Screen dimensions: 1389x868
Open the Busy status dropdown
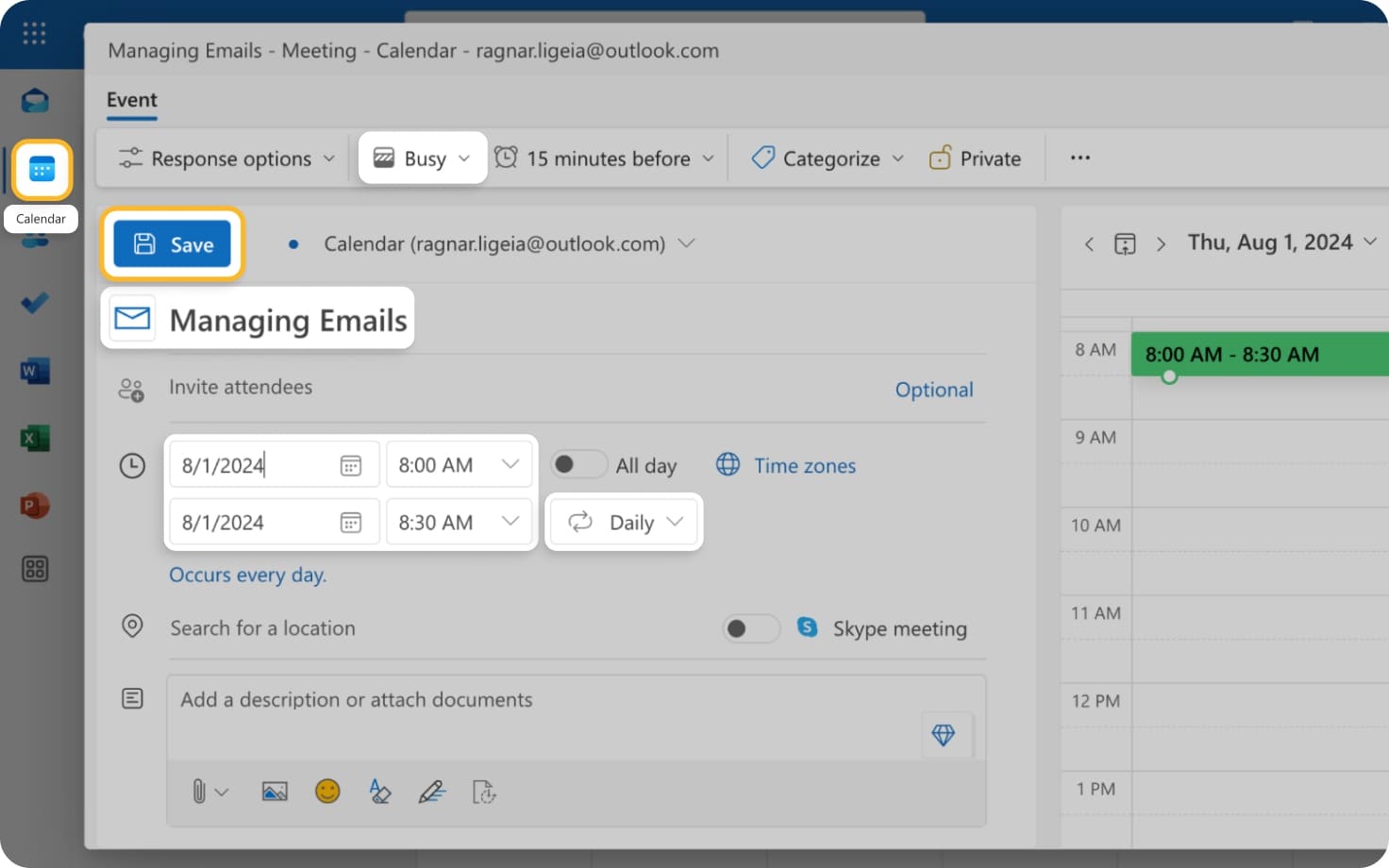(422, 158)
